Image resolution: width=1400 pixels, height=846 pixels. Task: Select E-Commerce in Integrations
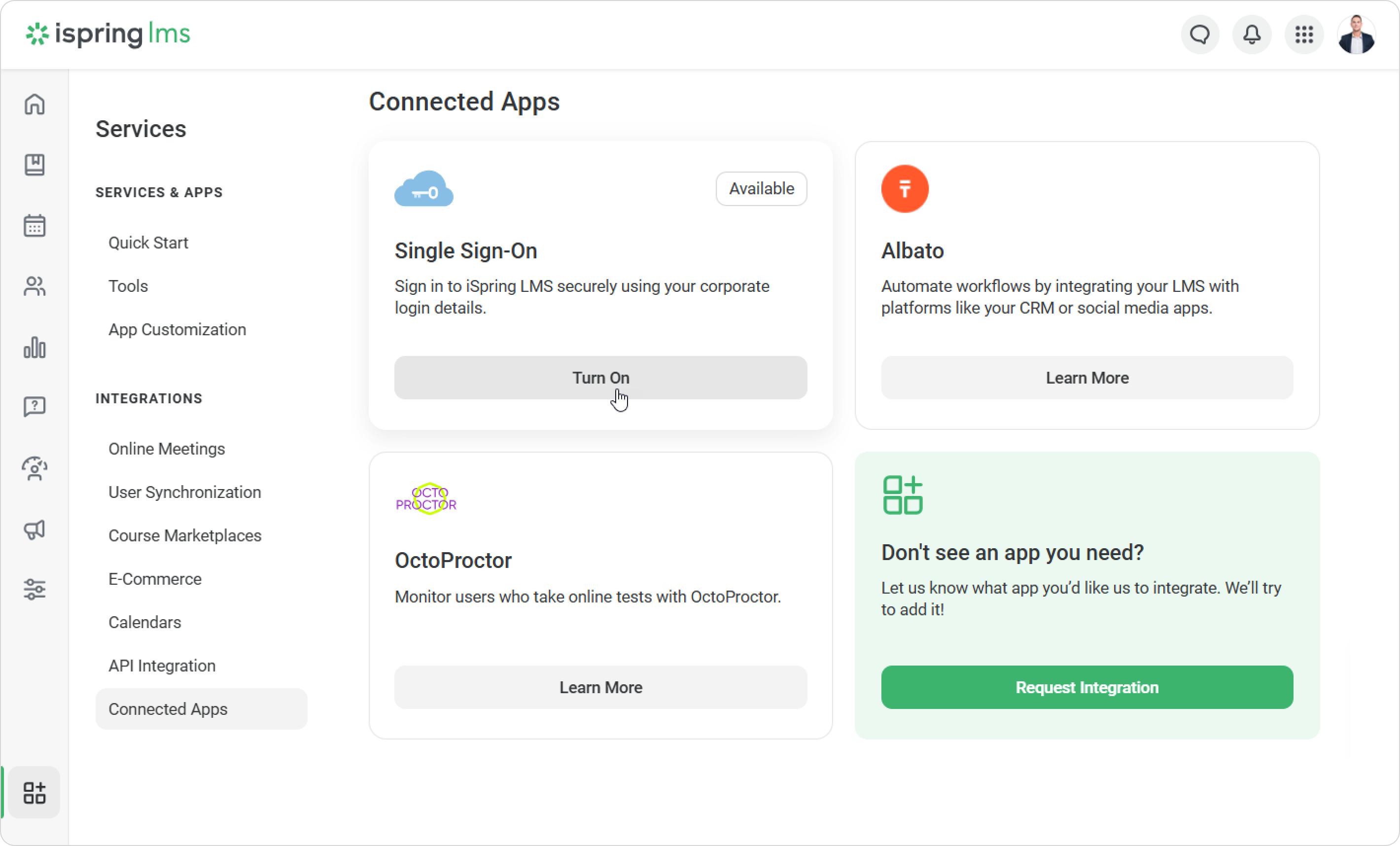[155, 579]
